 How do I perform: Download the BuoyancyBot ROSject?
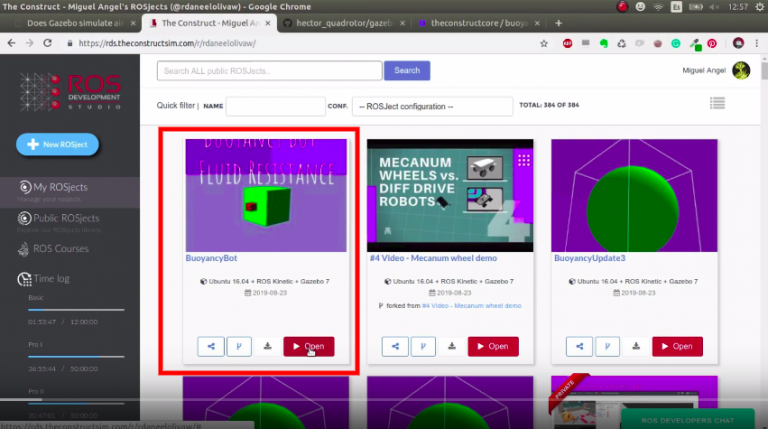(267, 346)
